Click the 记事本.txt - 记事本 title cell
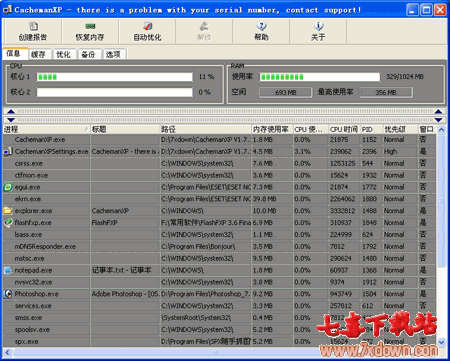Screen dimensions: 450x361 click(125, 270)
